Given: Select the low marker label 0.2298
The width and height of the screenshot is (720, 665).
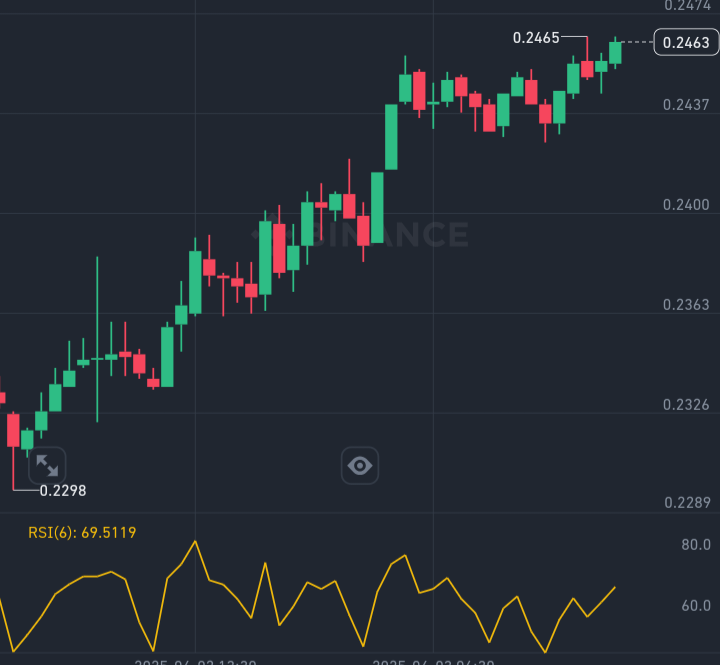Looking at the screenshot, I should pos(63,490).
